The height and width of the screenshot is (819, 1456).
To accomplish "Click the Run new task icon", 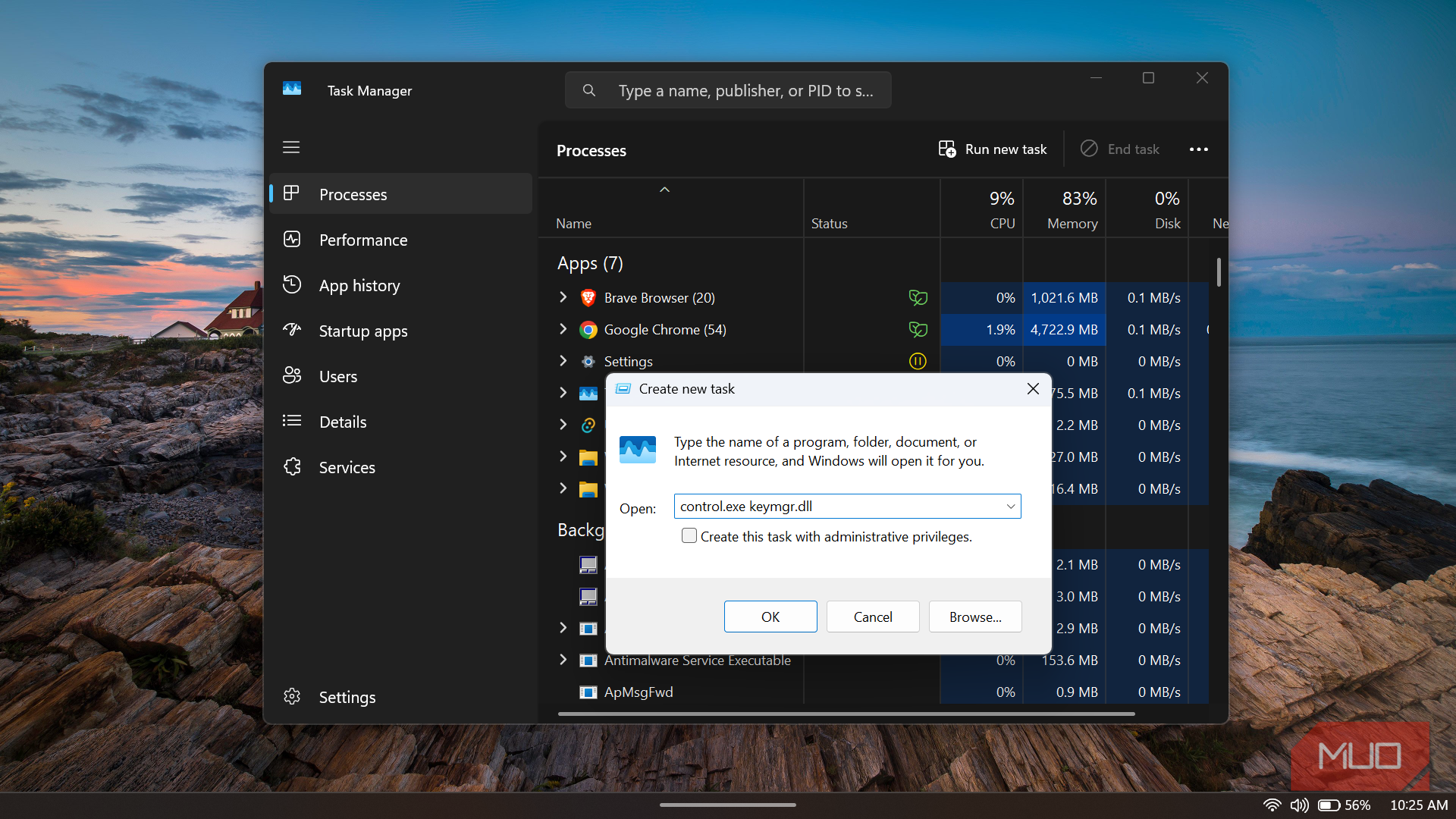I will [947, 149].
